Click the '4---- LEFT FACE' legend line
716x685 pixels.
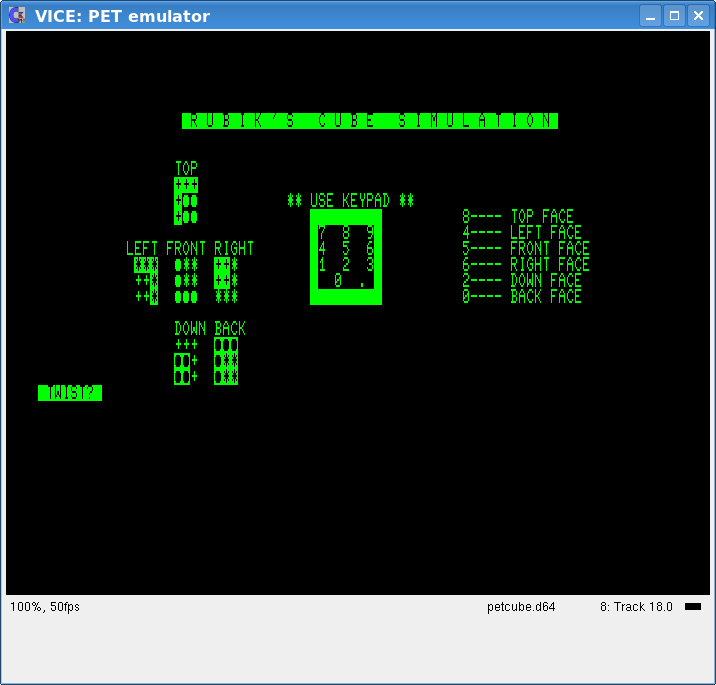click(x=522, y=232)
